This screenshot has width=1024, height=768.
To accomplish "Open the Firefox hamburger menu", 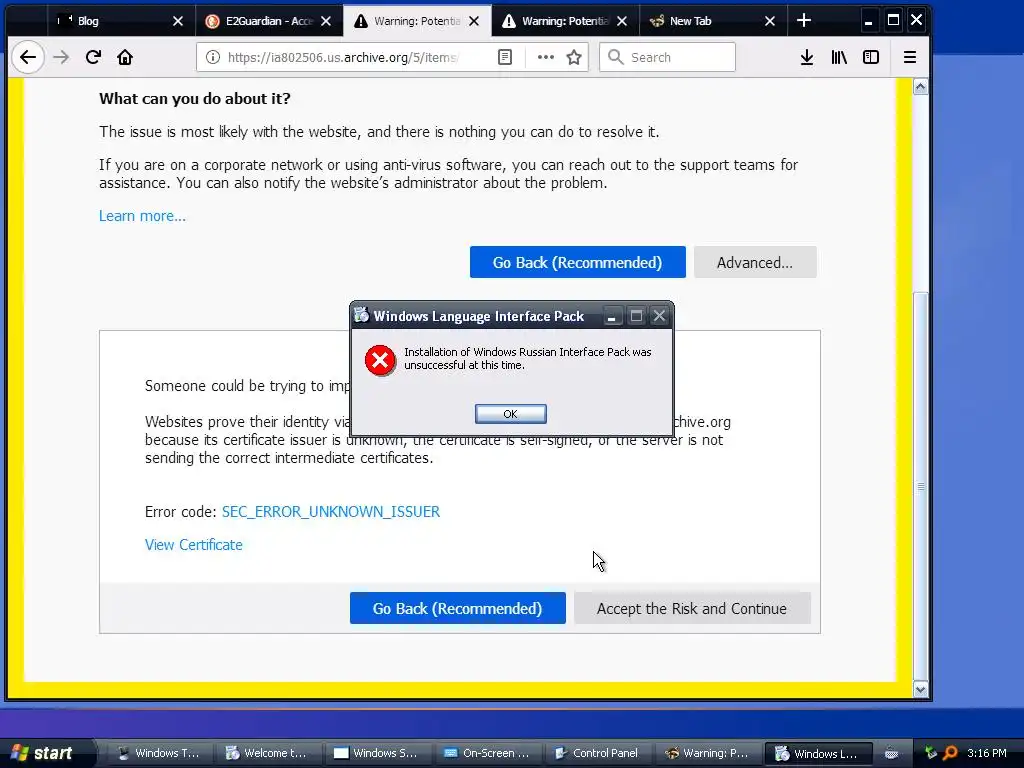I will tap(910, 57).
